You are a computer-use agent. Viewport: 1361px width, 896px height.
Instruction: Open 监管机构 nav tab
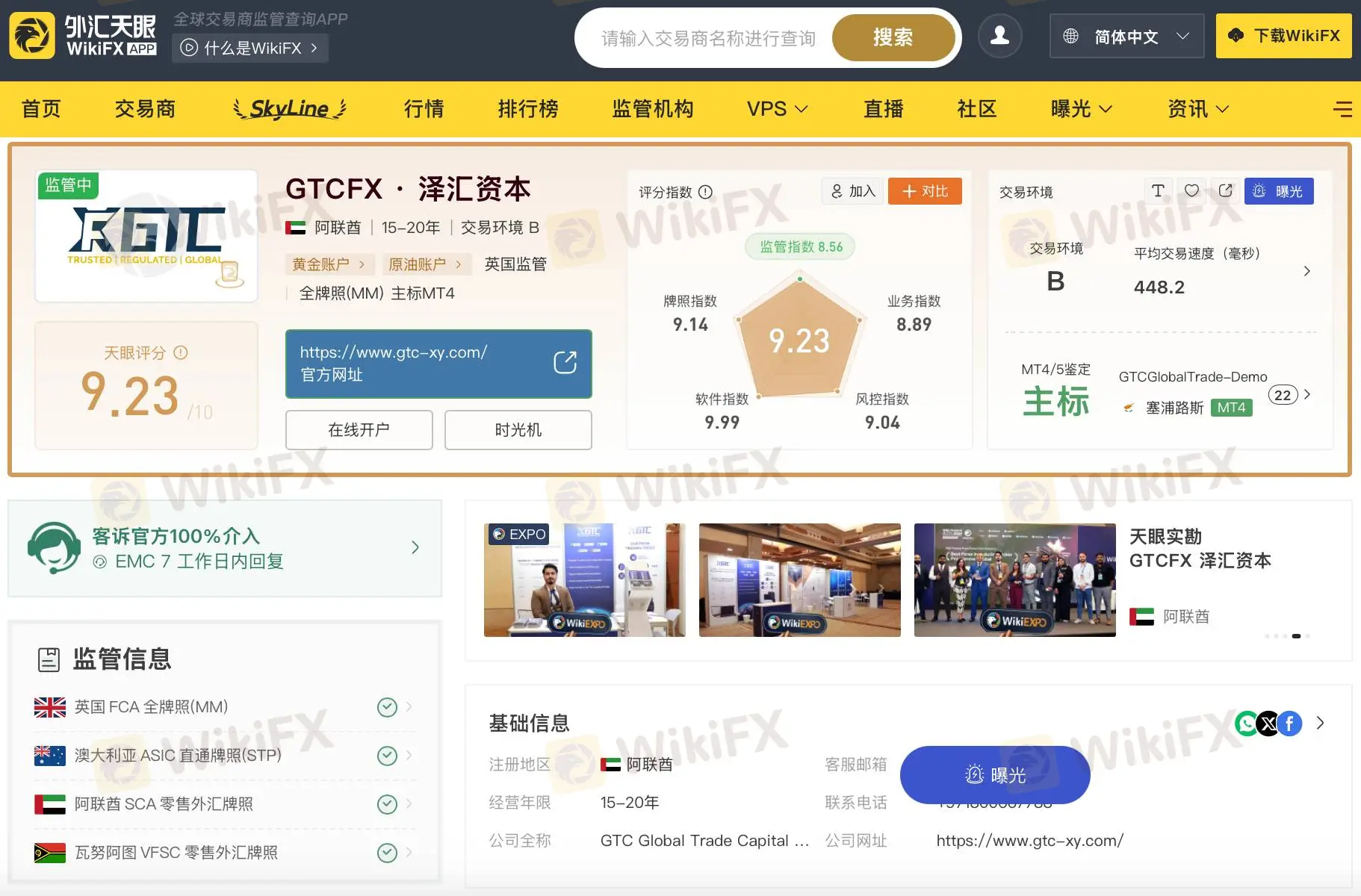click(653, 109)
